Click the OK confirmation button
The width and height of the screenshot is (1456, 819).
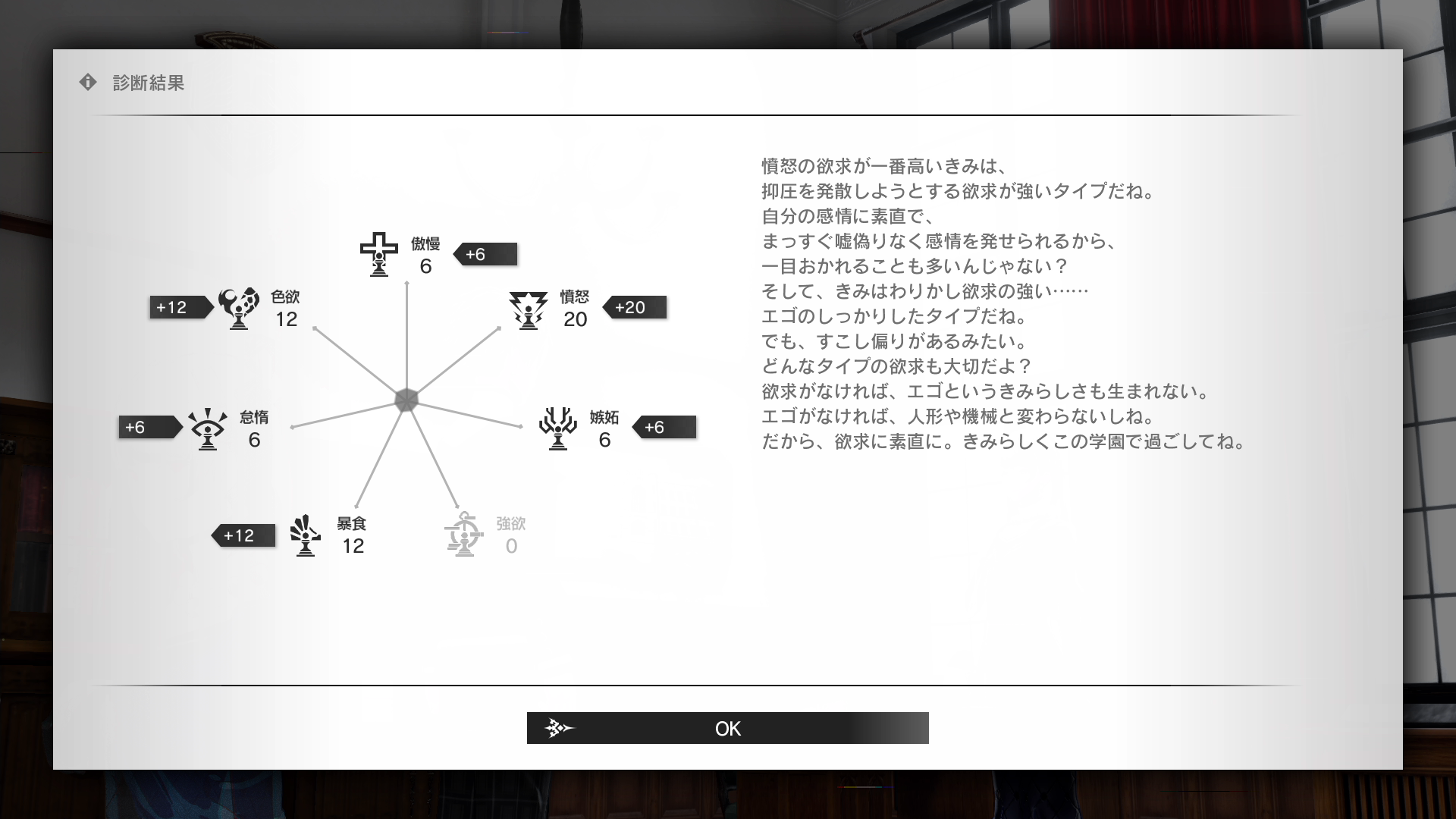728,728
